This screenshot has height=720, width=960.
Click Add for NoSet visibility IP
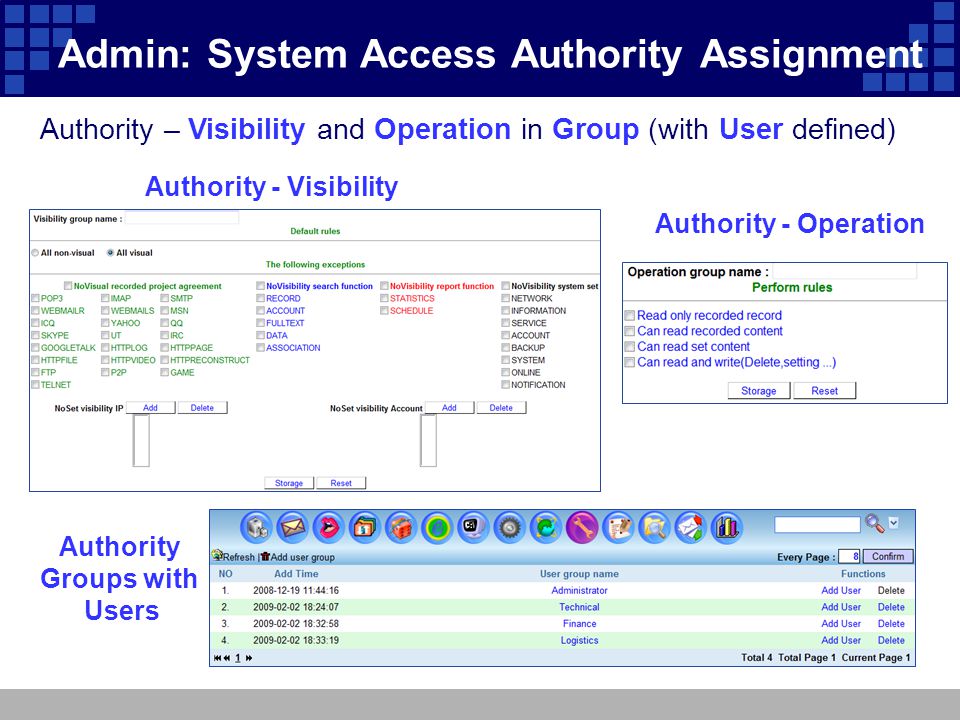point(151,408)
